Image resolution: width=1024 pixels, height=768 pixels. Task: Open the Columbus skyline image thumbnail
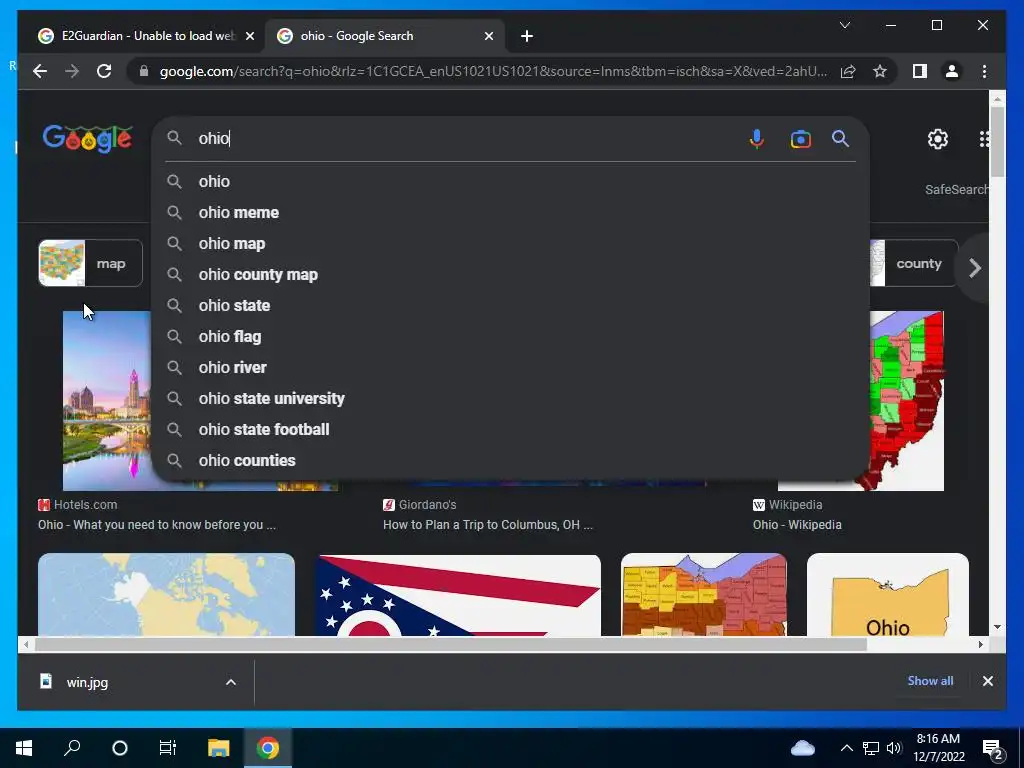tap(108, 400)
